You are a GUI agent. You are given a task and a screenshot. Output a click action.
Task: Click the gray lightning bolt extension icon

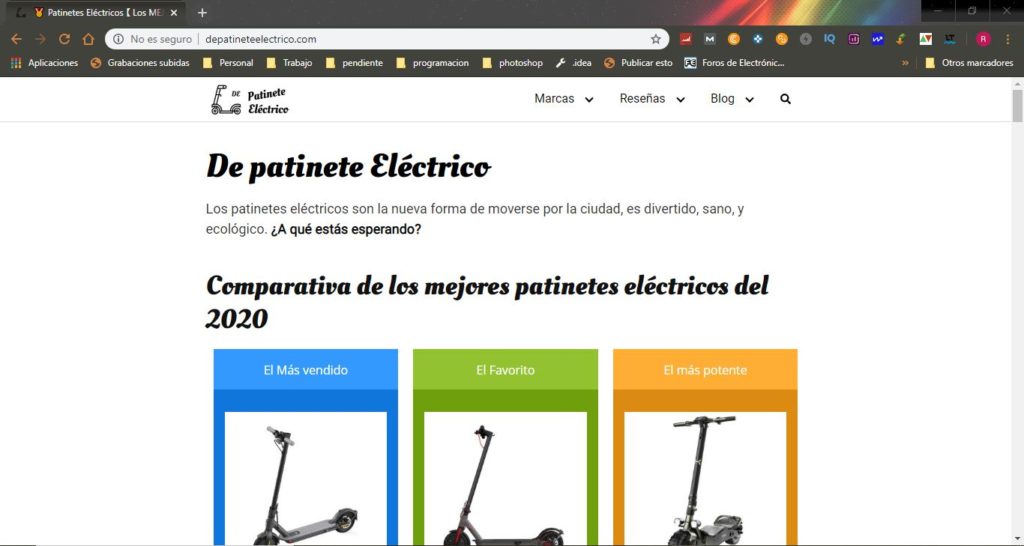(x=806, y=39)
